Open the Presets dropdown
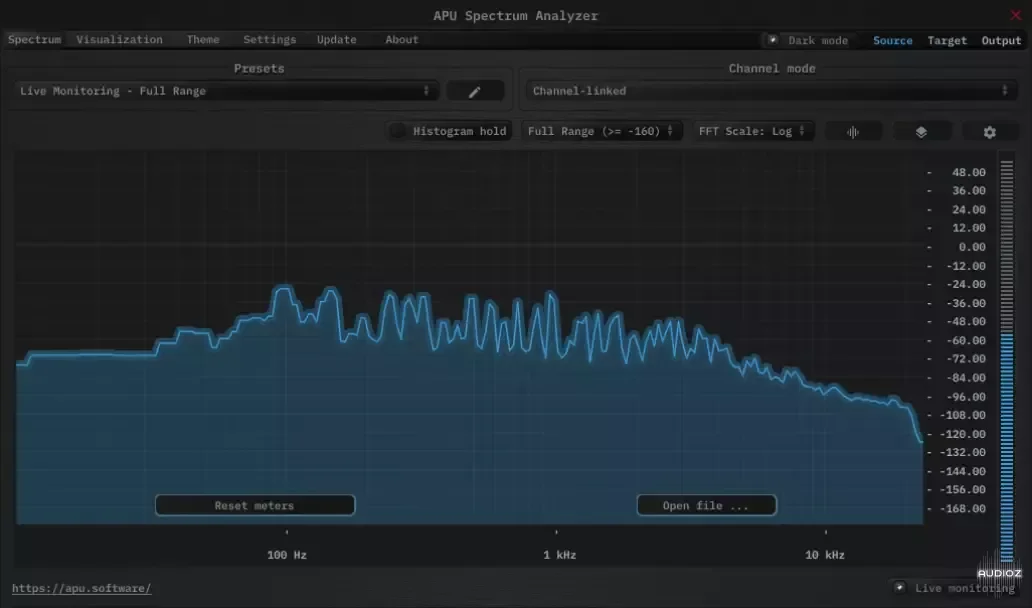 (x=226, y=91)
